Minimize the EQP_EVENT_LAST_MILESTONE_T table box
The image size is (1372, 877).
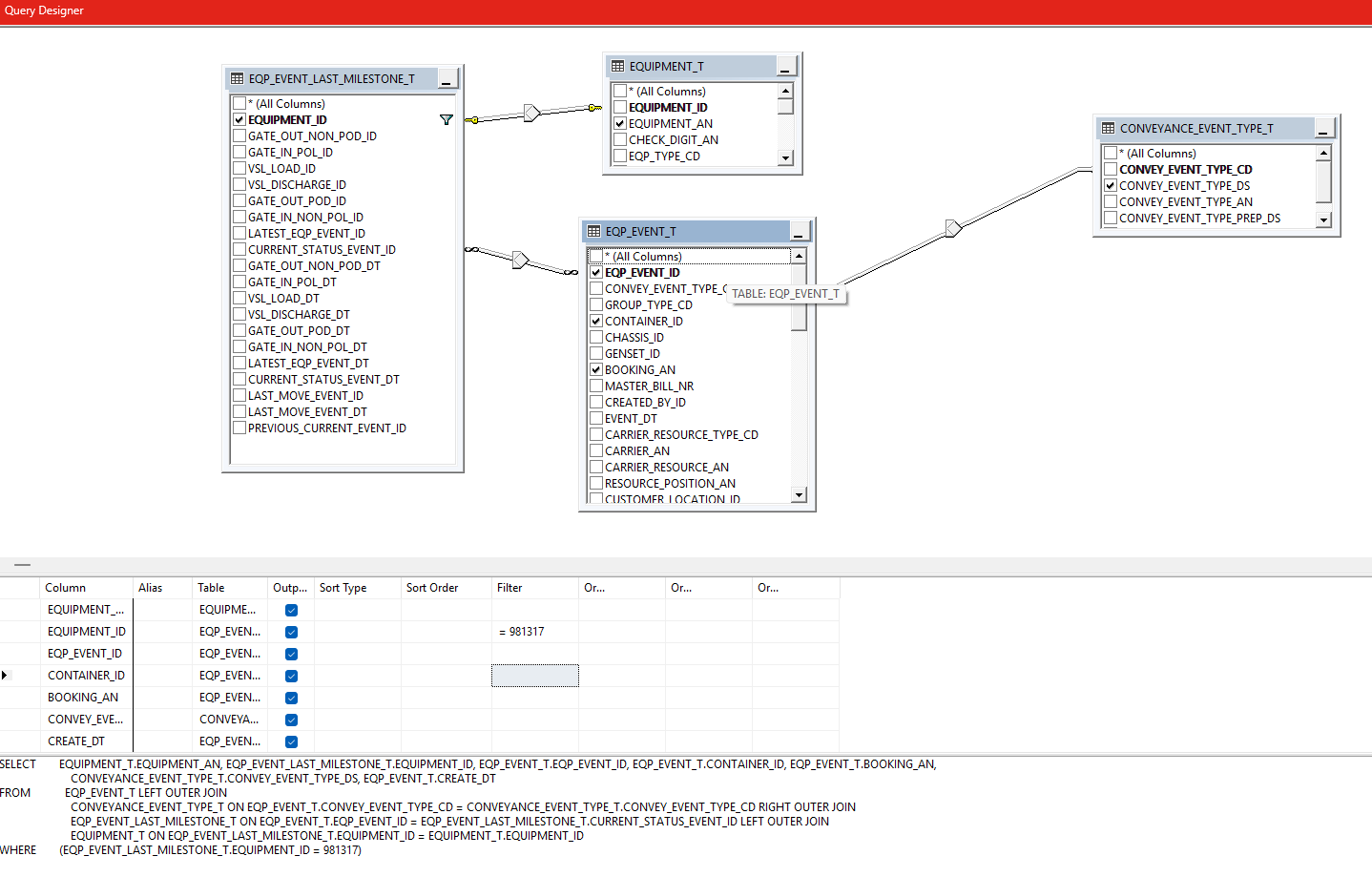(x=446, y=79)
